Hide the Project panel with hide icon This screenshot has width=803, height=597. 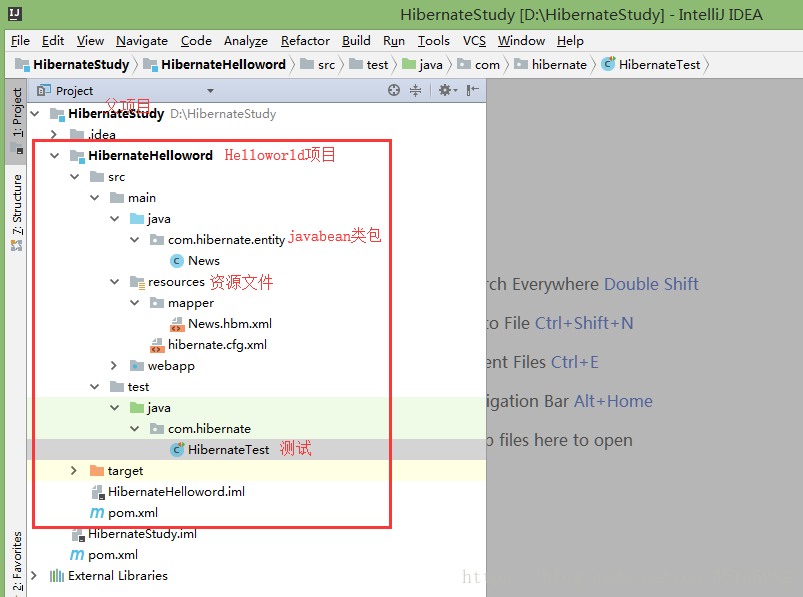pyautogui.click(x=472, y=91)
